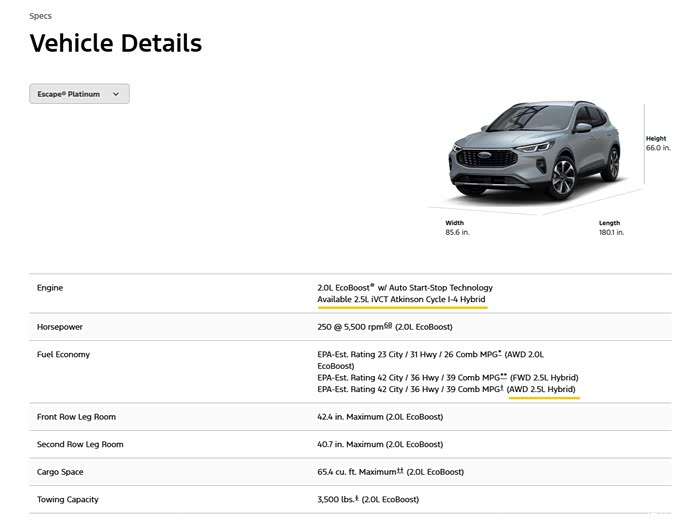Open double-asterisk footnote on FWD Hybrid MPG
Screen dimensions: 700x525
(502, 377)
